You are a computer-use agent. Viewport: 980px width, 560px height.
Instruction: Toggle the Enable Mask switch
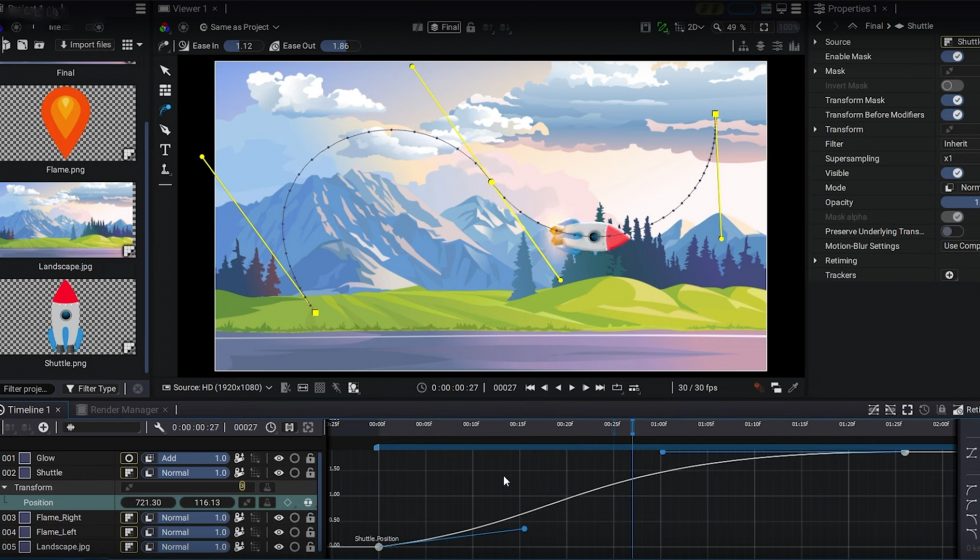click(952, 56)
